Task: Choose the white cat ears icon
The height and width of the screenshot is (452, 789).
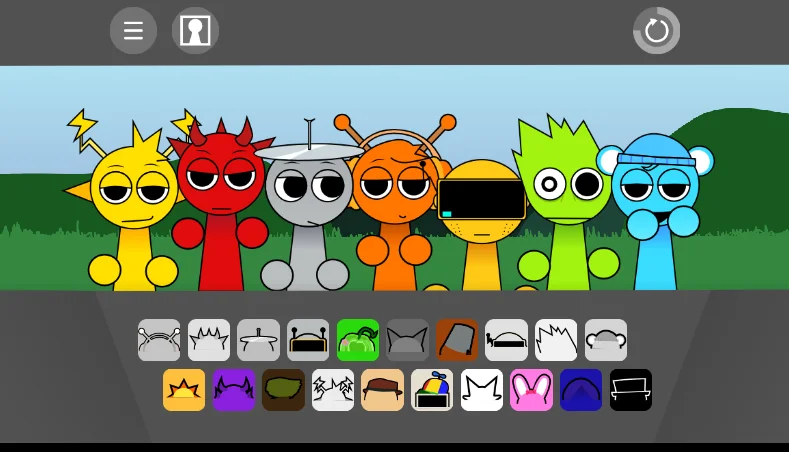Action: coord(482,390)
